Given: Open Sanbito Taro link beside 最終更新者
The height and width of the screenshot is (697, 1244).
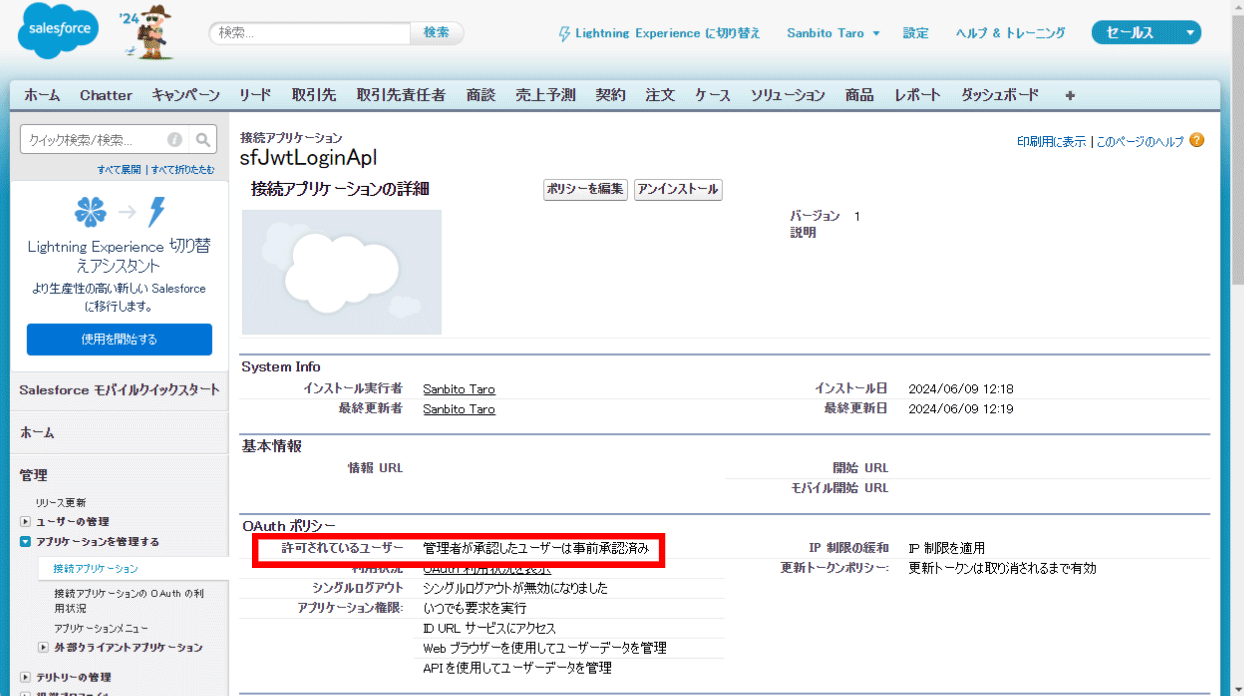Looking at the screenshot, I should (x=459, y=409).
